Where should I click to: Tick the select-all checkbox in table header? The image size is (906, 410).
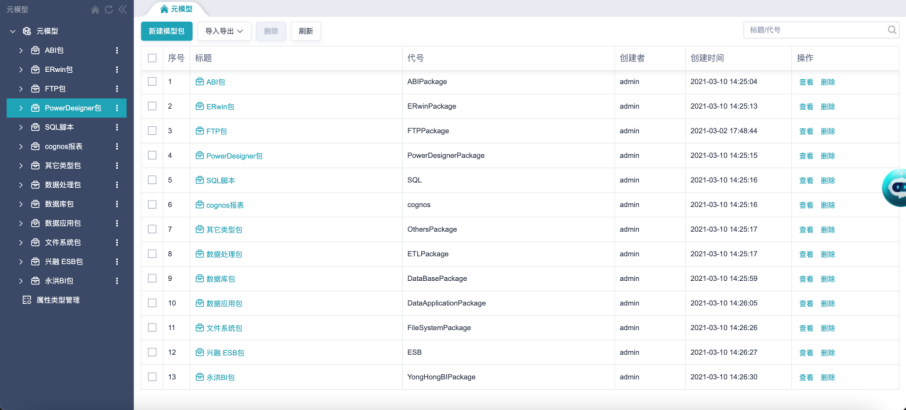click(x=152, y=58)
